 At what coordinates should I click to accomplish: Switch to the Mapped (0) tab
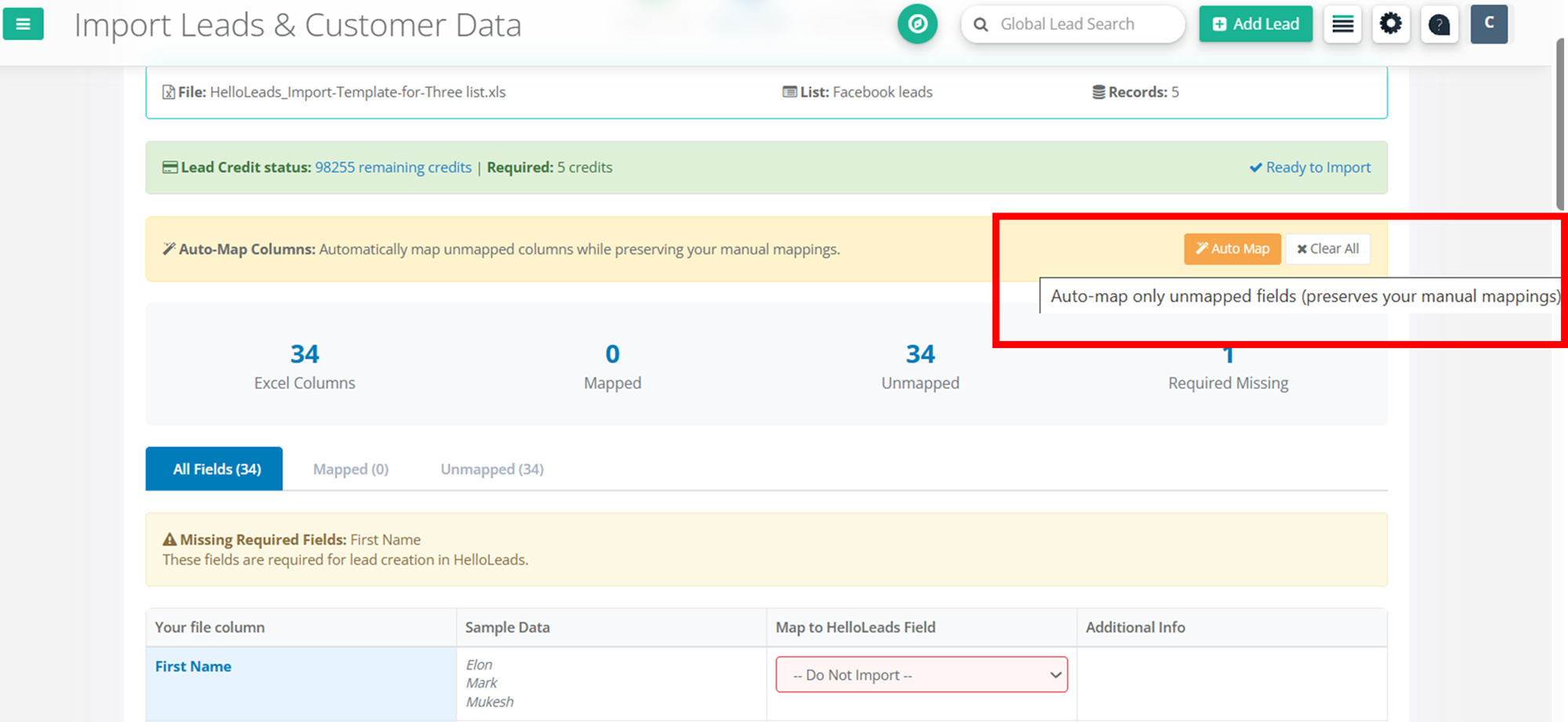350,469
